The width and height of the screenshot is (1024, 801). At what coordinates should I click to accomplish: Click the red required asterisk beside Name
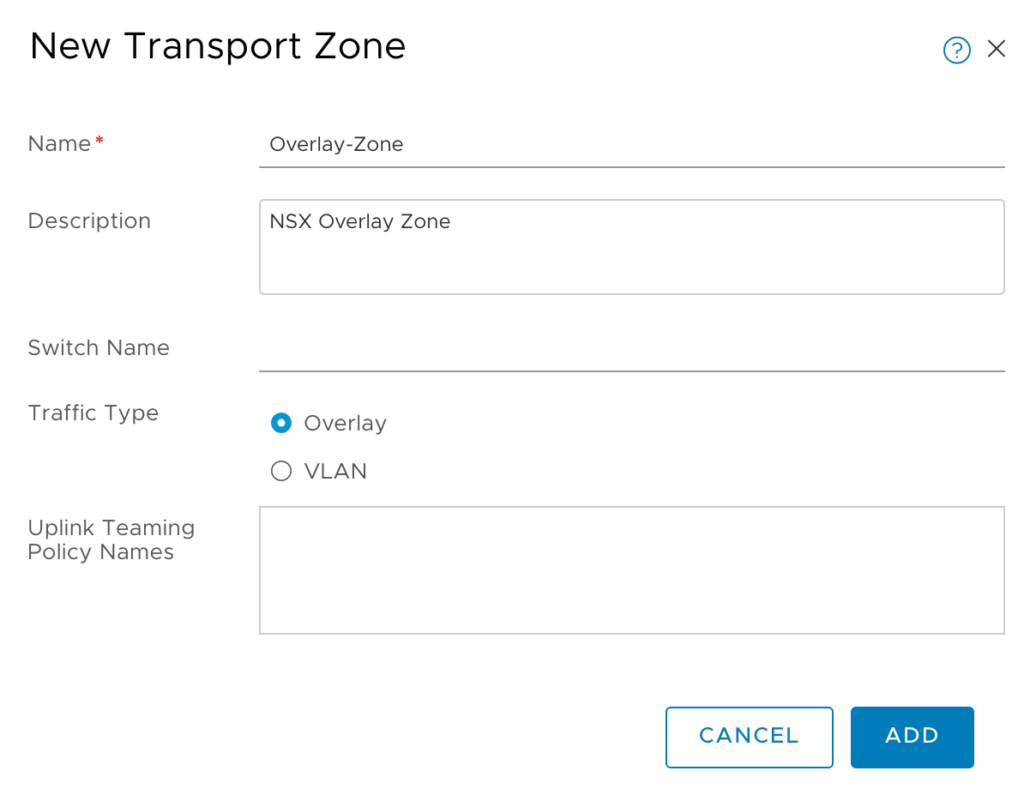(x=99, y=142)
